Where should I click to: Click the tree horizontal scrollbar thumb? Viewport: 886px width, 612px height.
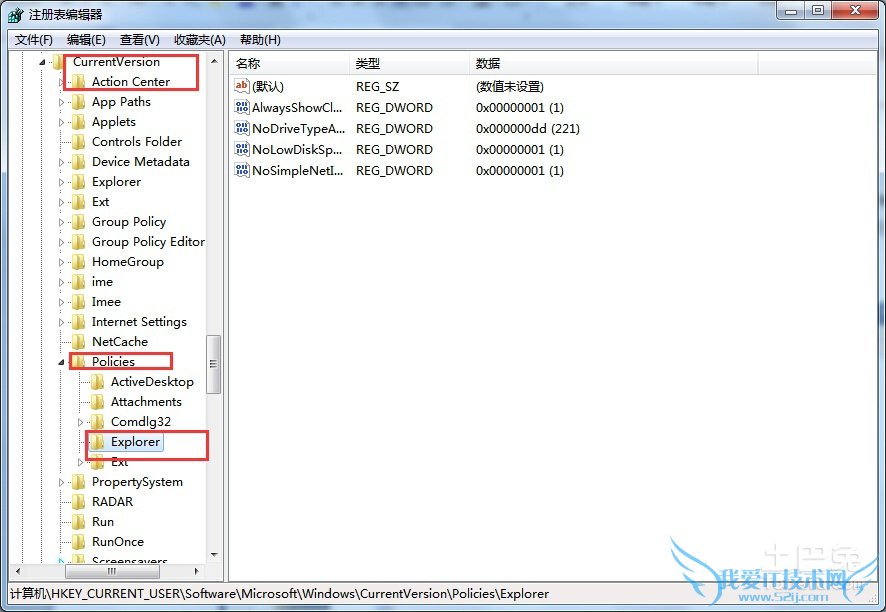112,571
